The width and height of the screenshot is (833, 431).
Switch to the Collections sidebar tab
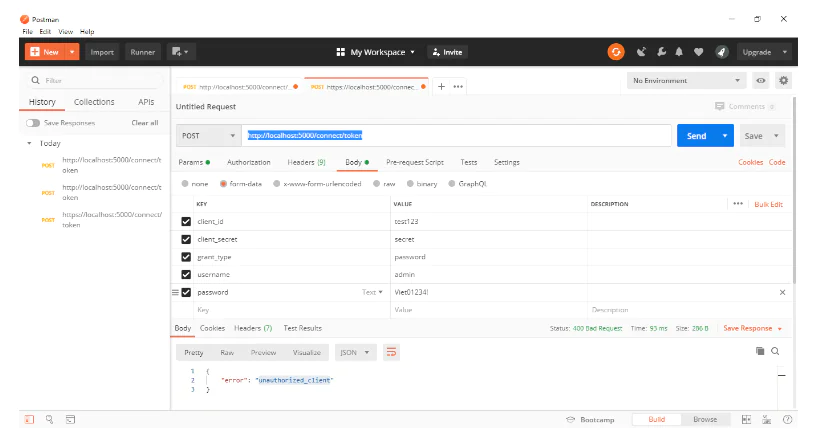point(94,102)
